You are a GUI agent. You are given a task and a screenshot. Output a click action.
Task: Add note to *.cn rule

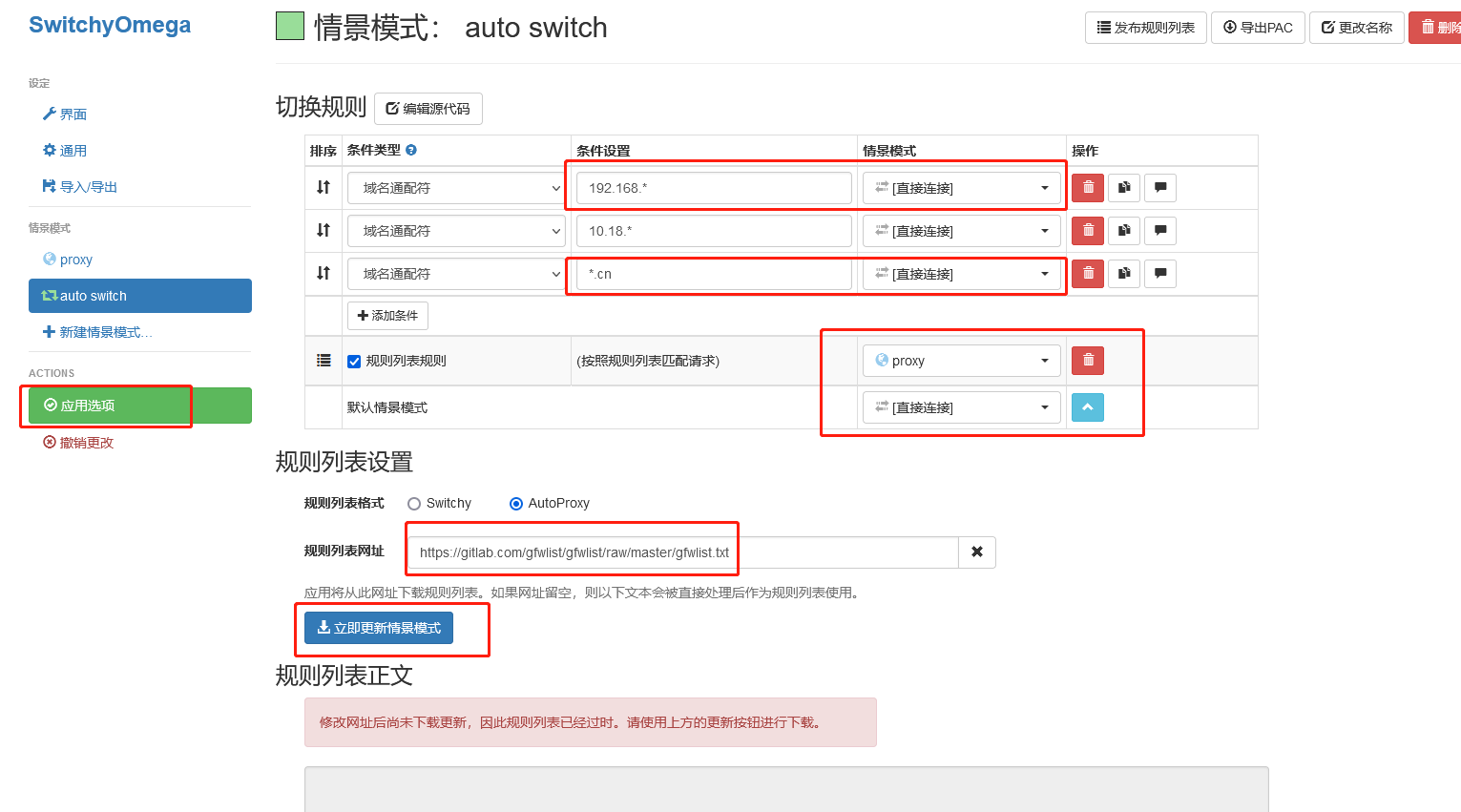point(1160,274)
